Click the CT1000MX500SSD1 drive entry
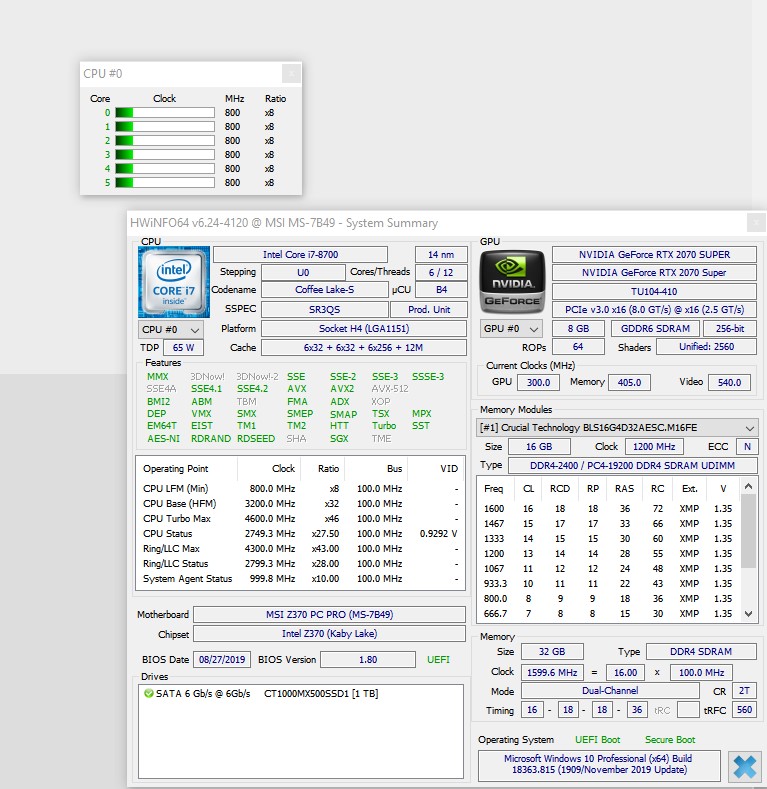Image resolution: width=767 pixels, height=789 pixels. pos(321,693)
